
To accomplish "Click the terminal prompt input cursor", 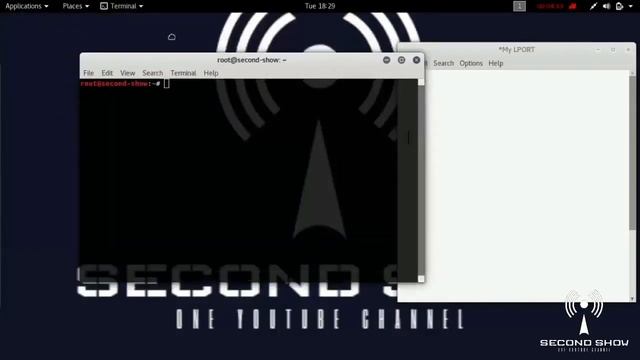I will click(167, 84).
